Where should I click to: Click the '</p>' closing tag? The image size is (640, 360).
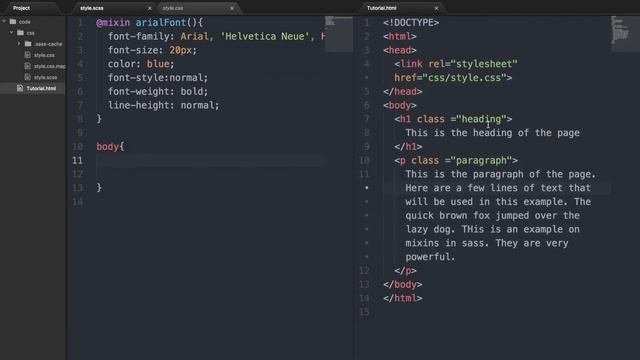pos(405,271)
